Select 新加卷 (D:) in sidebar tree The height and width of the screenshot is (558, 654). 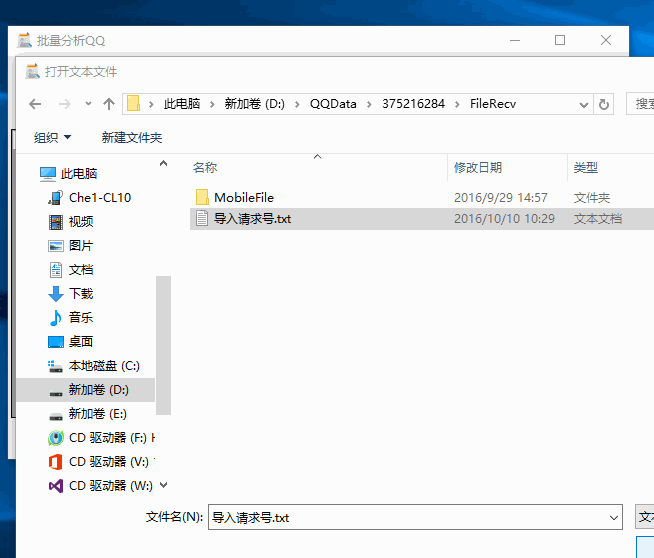[x=85, y=390]
